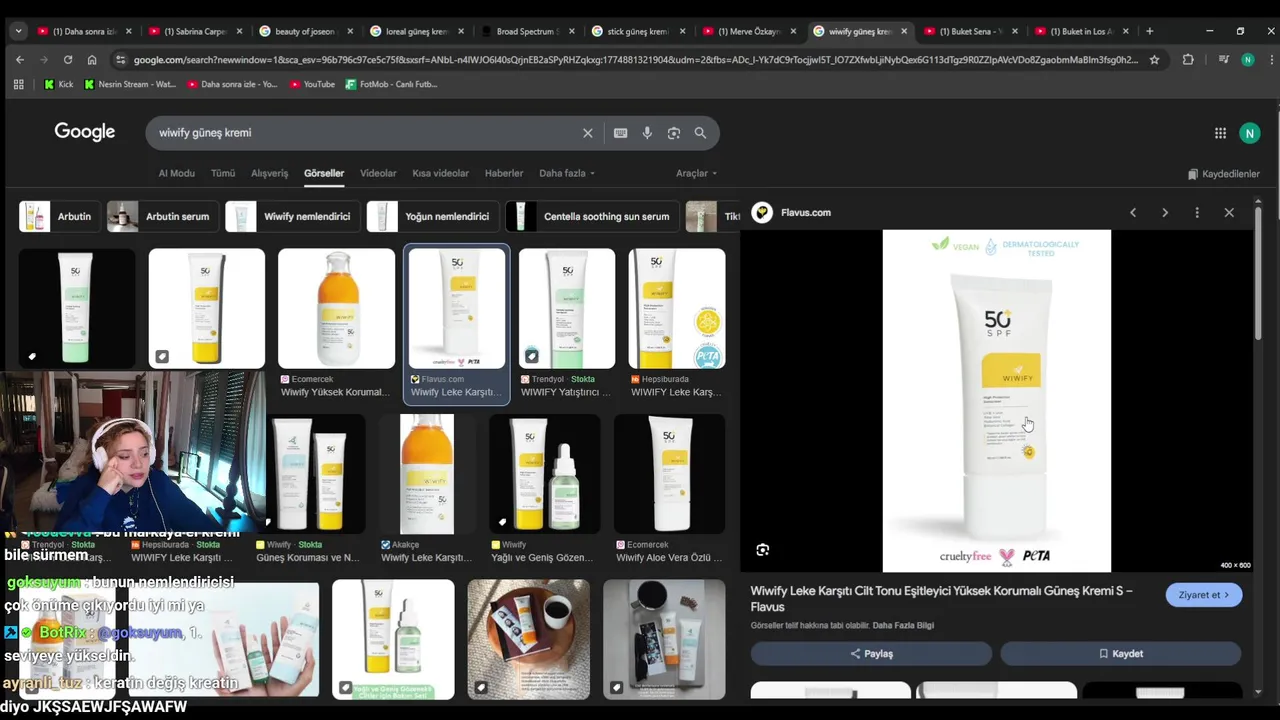1280x720 pixels.
Task: Open the on-screen keyboard input tool
Action: pos(620,133)
